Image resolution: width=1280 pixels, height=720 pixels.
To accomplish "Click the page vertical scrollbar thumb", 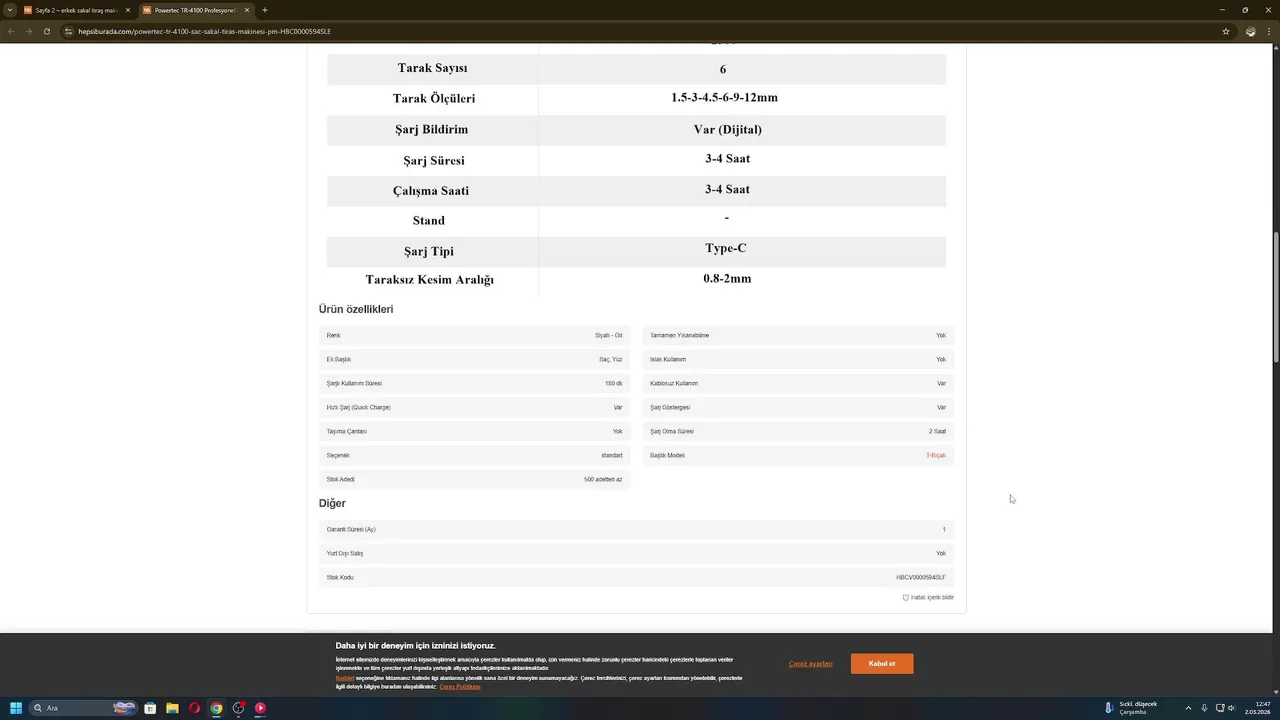I will [x=1275, y=297].
